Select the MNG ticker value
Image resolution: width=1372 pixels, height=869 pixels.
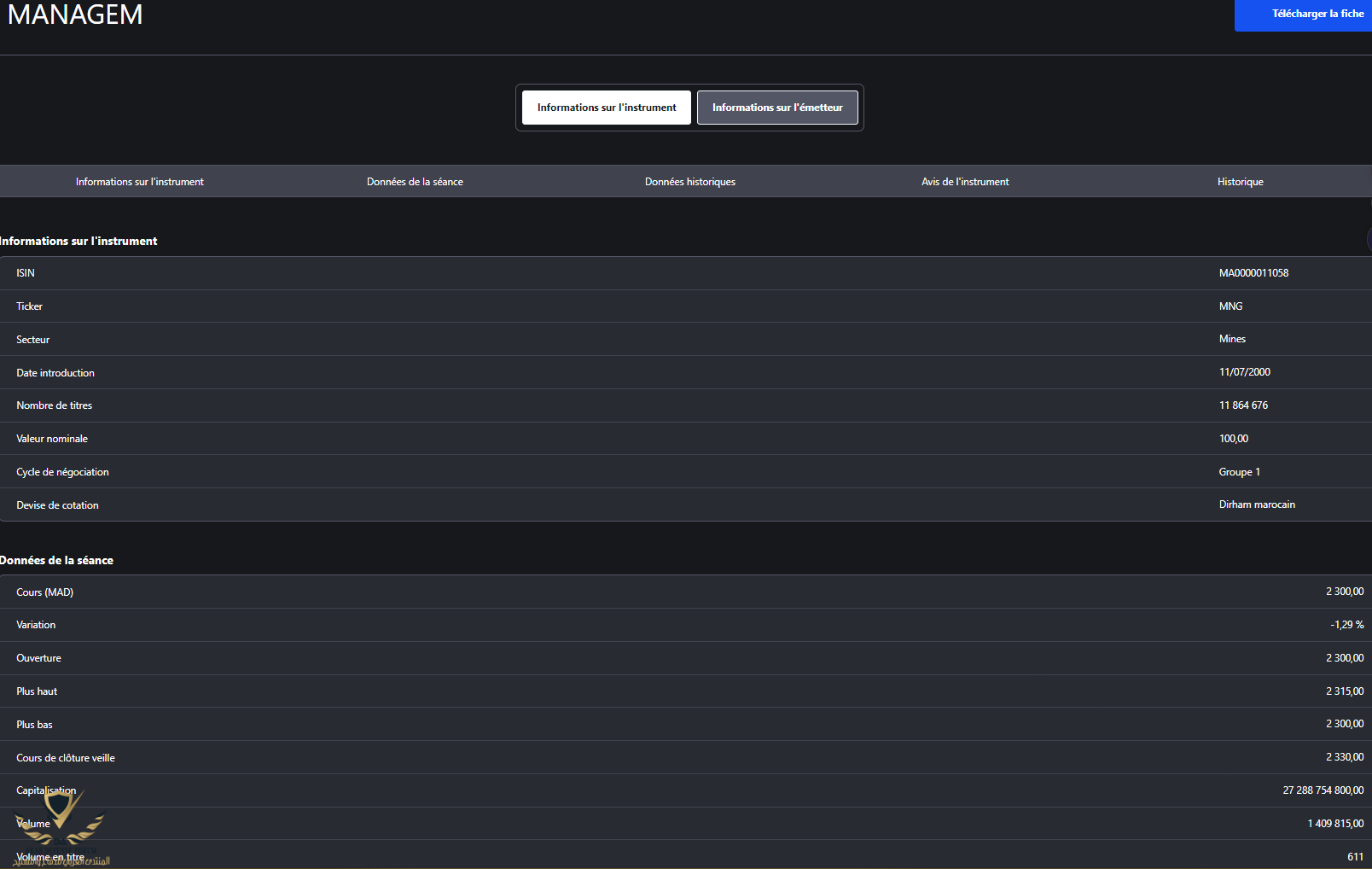(x=1230, y=306)
